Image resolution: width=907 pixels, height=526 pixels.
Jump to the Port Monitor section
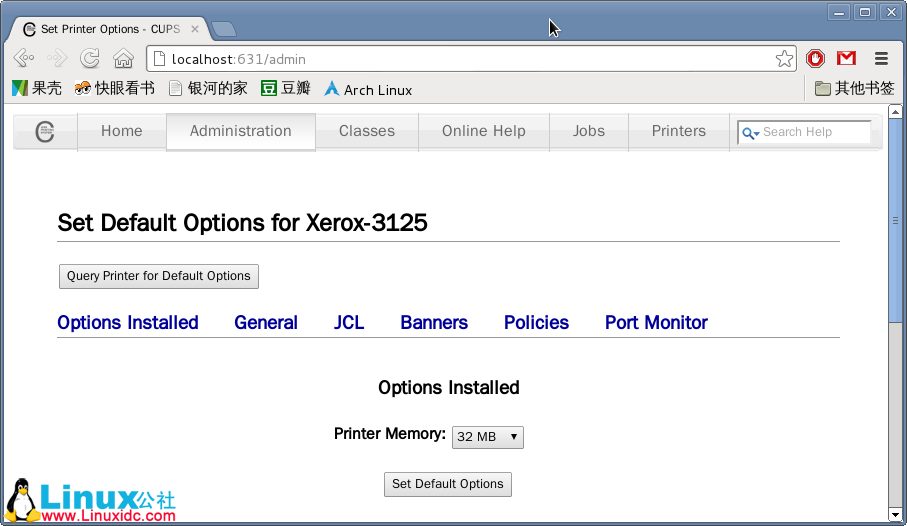[656, 323]
